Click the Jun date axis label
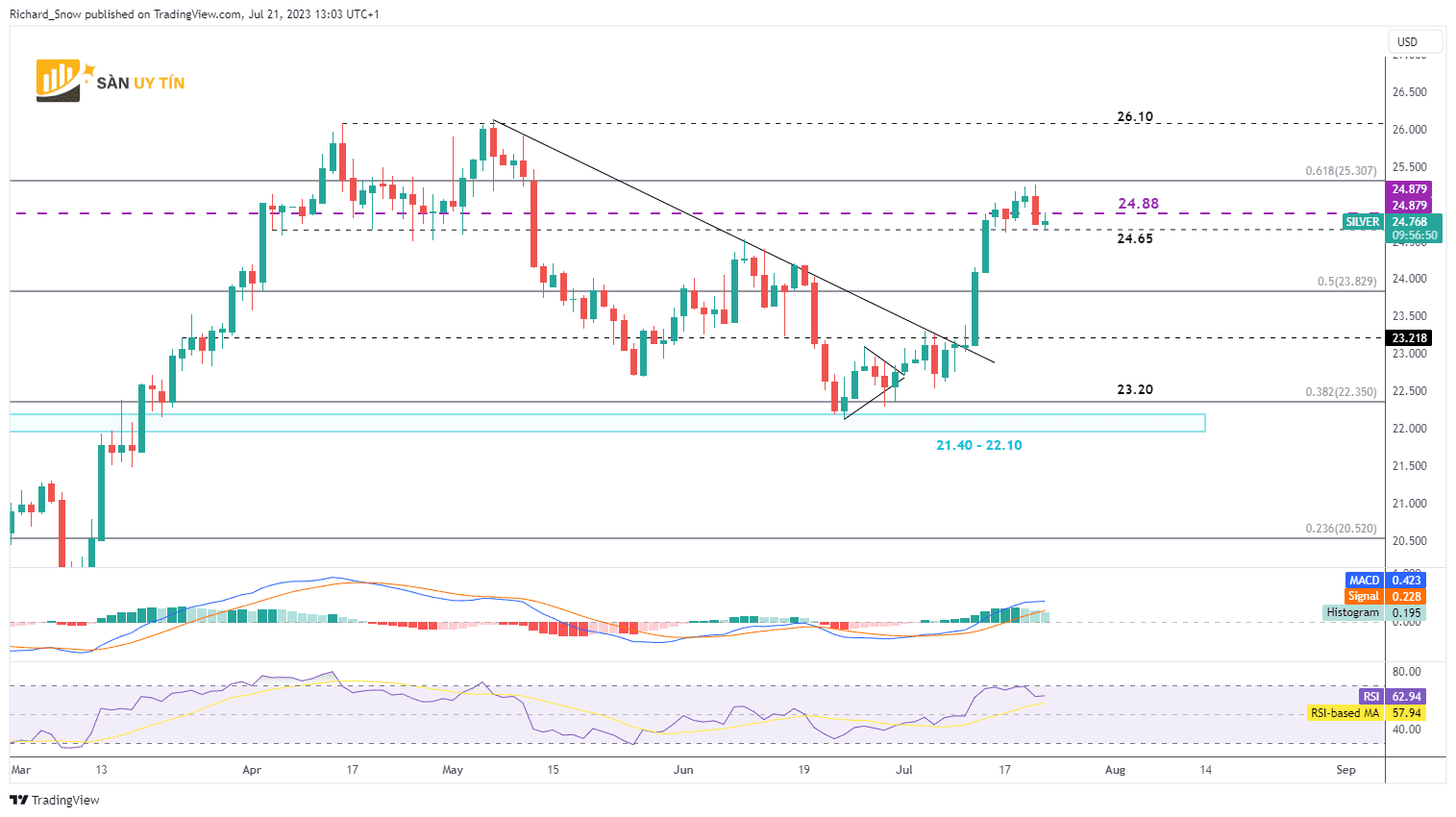The width and height of the screenshot is (1456, 817). click(x=683, y=770)
